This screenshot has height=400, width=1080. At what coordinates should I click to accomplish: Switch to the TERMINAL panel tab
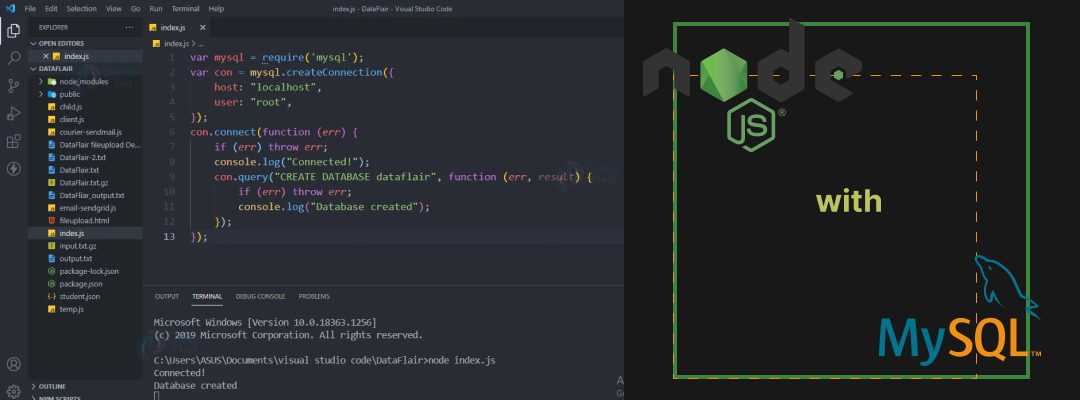click(207, 296)
